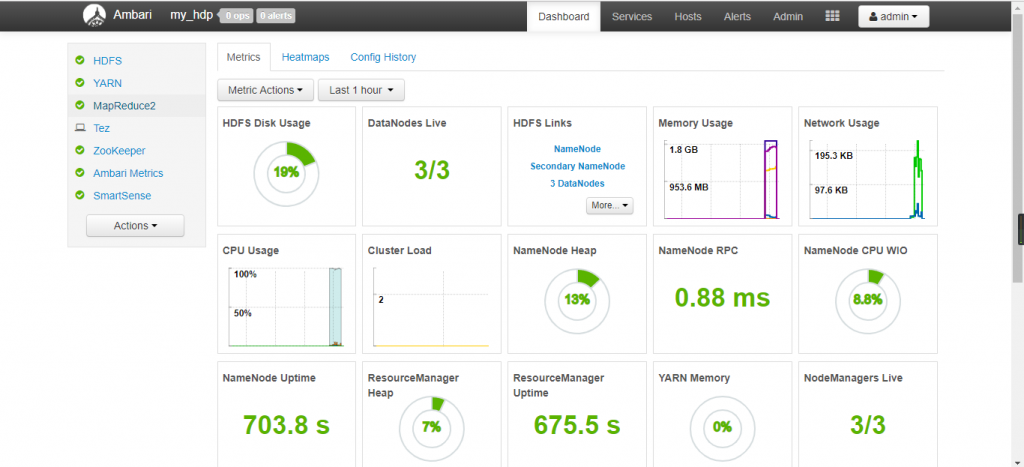The height and width of the screenshot is (467, 1024).
Task: Click the MapReduce2 green status checkmark
Action: 80,105
